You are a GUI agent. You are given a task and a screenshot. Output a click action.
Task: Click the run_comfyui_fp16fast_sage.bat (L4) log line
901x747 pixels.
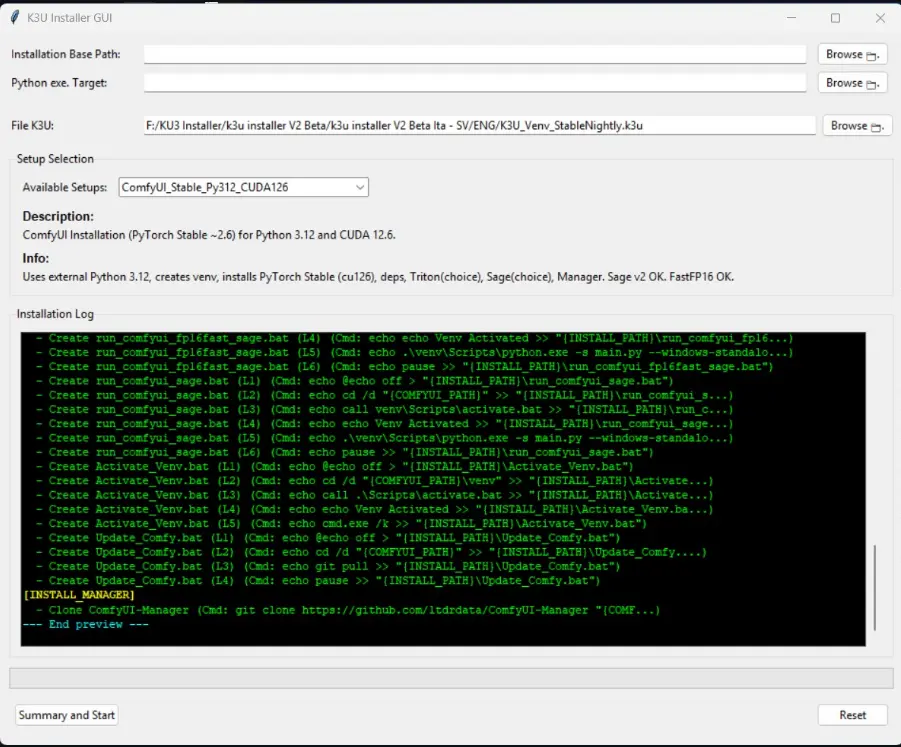pos(414,338)
